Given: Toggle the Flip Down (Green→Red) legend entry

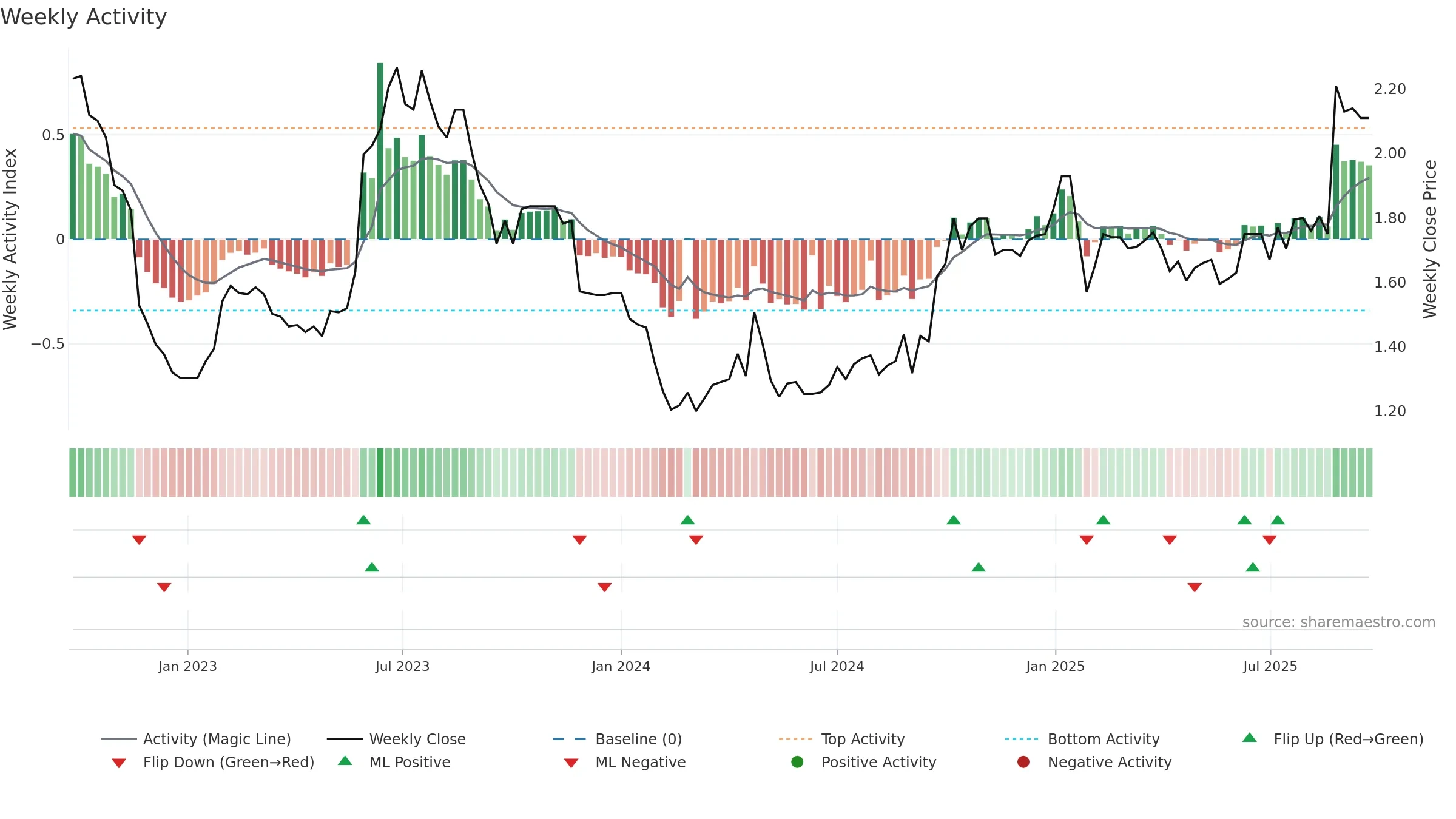Looking at the screenshot, I should point(213,762).
